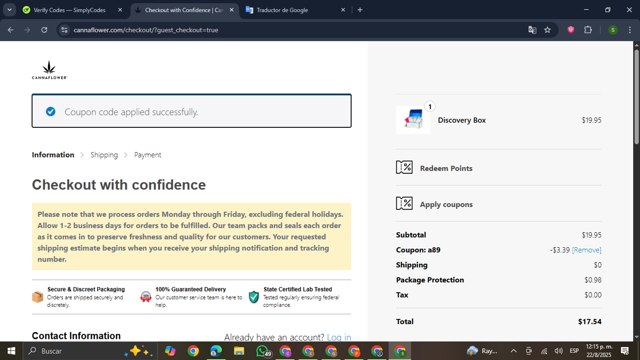
Task: Select the Payment breadcrumb step
Action: (147, 155)
